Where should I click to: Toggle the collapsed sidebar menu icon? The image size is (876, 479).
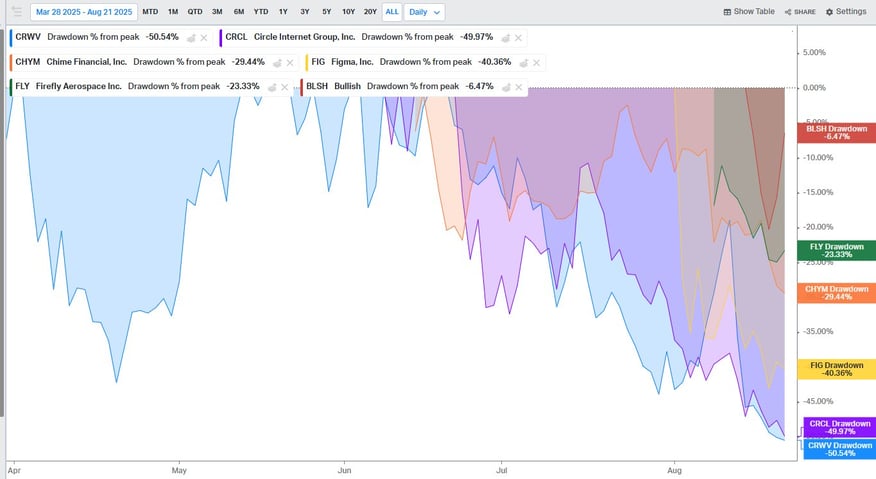point(17,12)
